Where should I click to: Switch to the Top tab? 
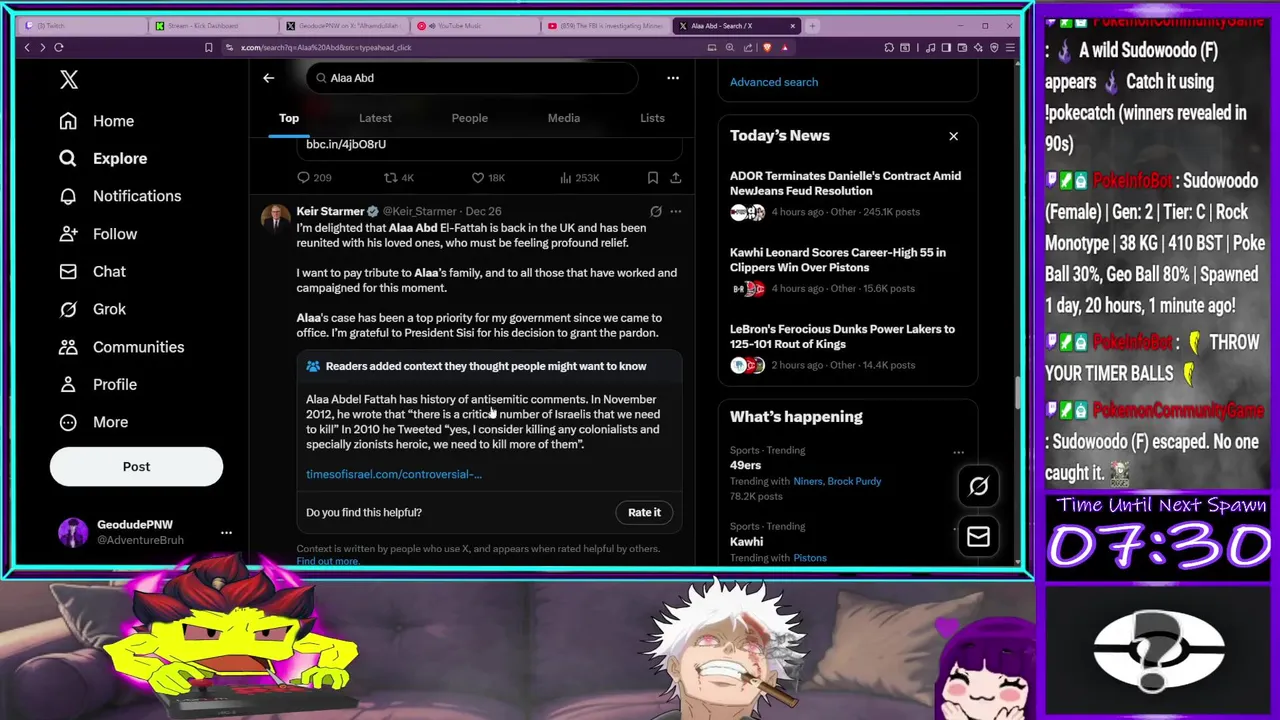coord(289,118)
